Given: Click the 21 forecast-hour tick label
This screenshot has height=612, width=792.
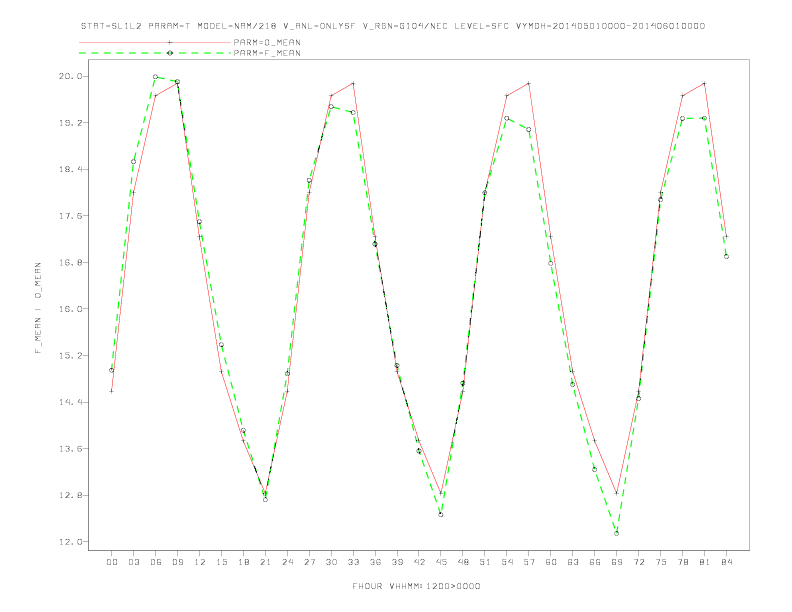Looking at the screenshot, I should tap(265, 562).
